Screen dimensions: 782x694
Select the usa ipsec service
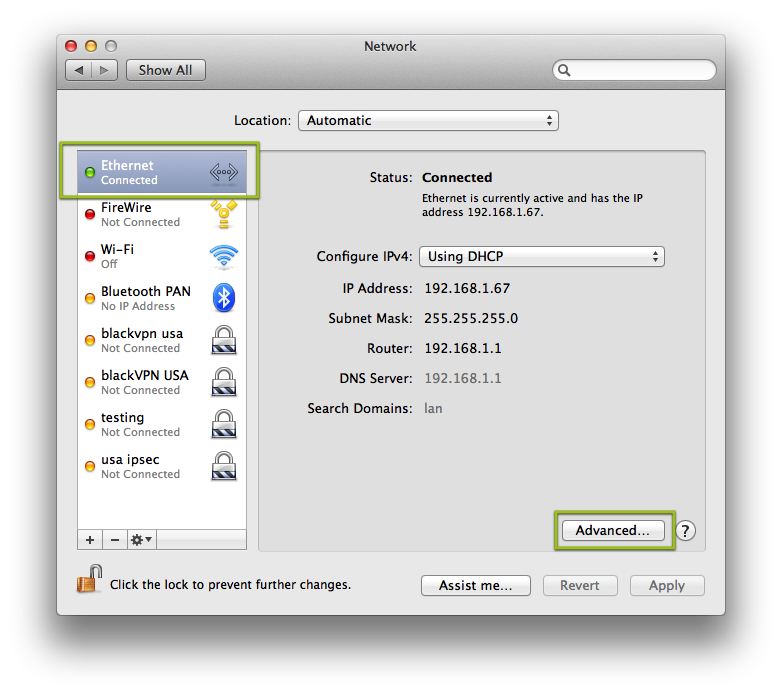pos(162,466)
